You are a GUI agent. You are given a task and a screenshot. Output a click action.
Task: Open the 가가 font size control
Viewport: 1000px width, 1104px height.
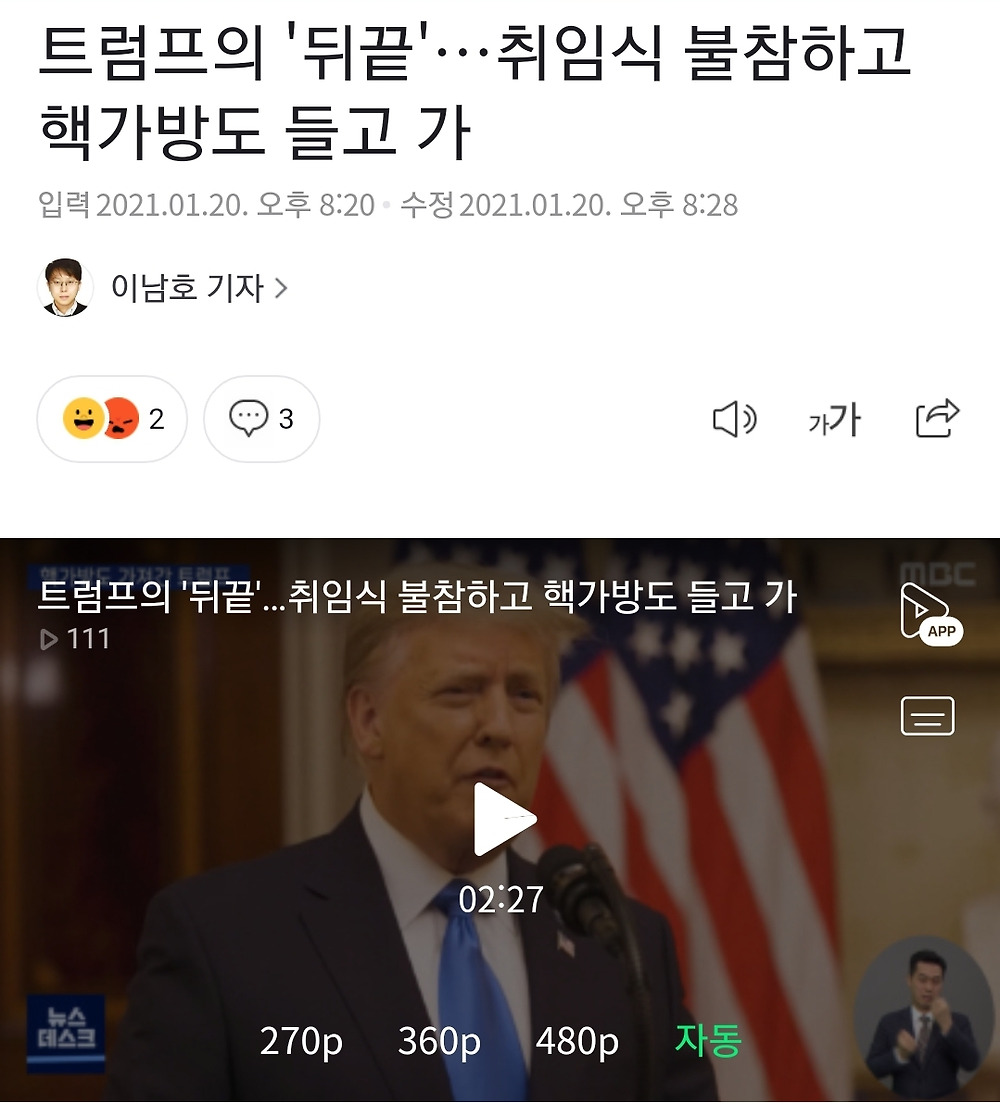(835, 420)
